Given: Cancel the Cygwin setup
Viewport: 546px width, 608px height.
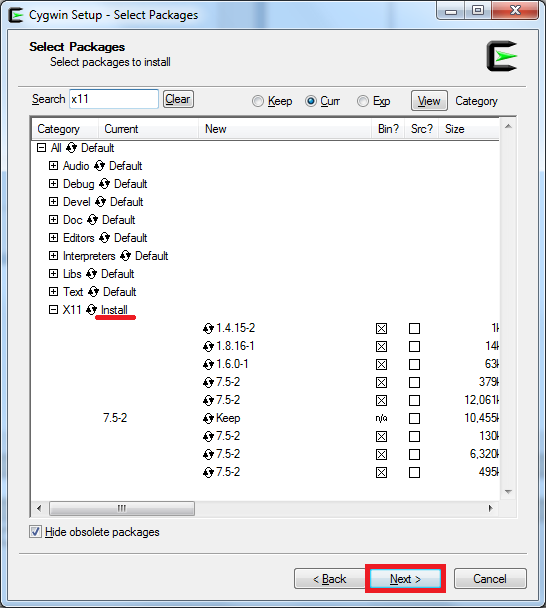Looking at the screenshot, I should click(x=490, y=579).
